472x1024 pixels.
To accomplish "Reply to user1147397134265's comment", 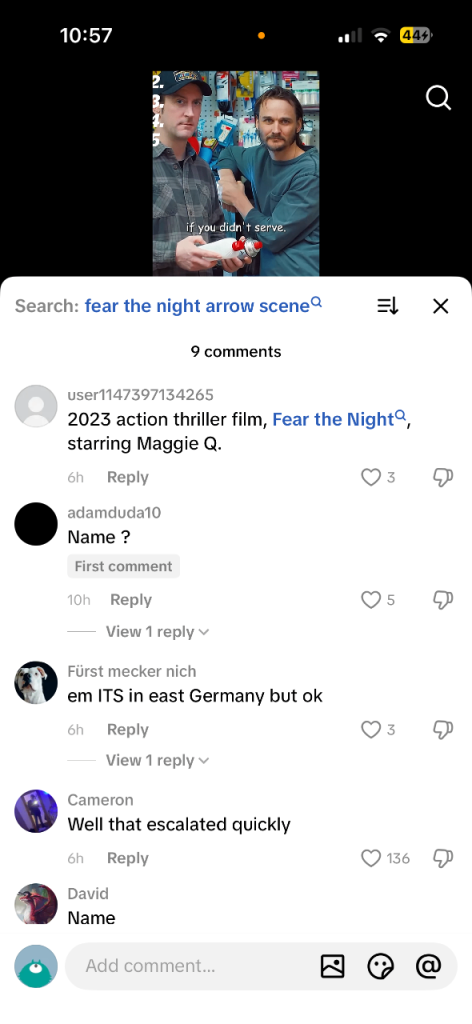I will pos(128,477).
